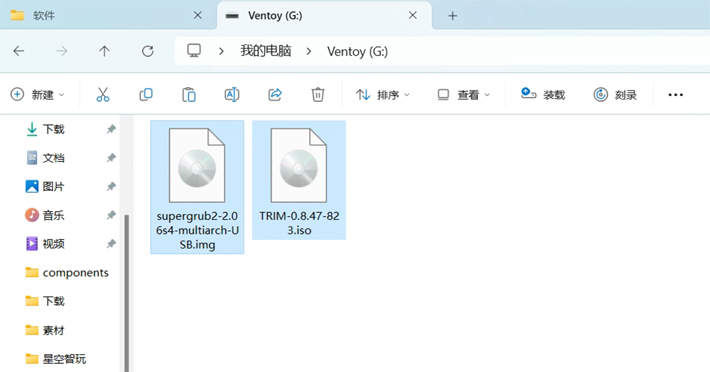The width and height of the screenshot is (710, 372).
Task: Click the Copy icon in toolbar
Action: coord(146,95)
